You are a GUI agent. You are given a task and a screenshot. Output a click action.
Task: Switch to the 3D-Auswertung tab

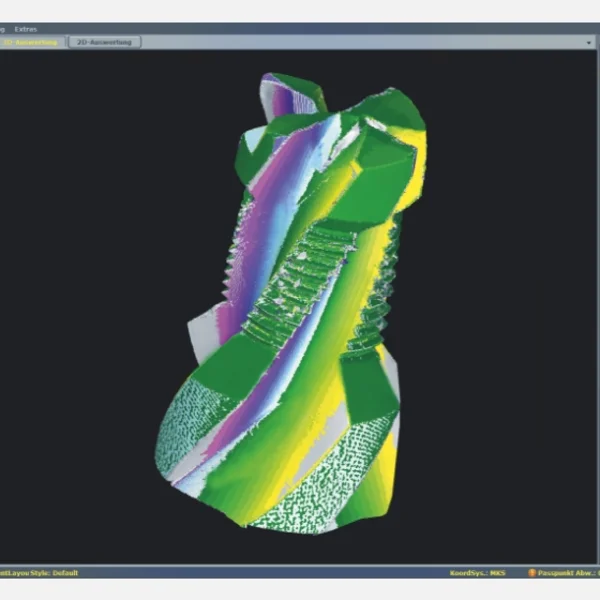(33, 42)
